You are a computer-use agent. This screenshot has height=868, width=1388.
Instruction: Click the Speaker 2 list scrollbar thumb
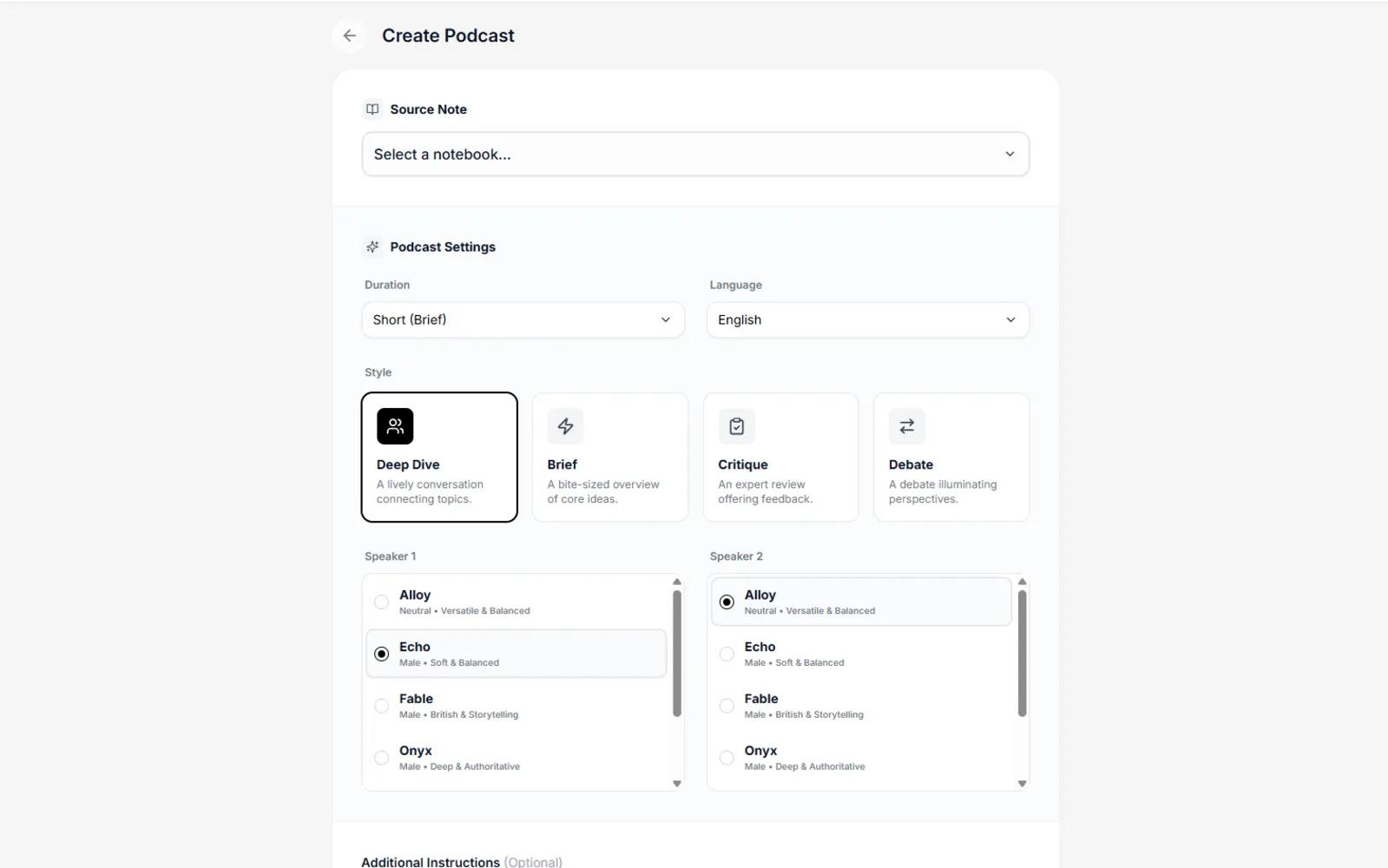click(1022, 653)
